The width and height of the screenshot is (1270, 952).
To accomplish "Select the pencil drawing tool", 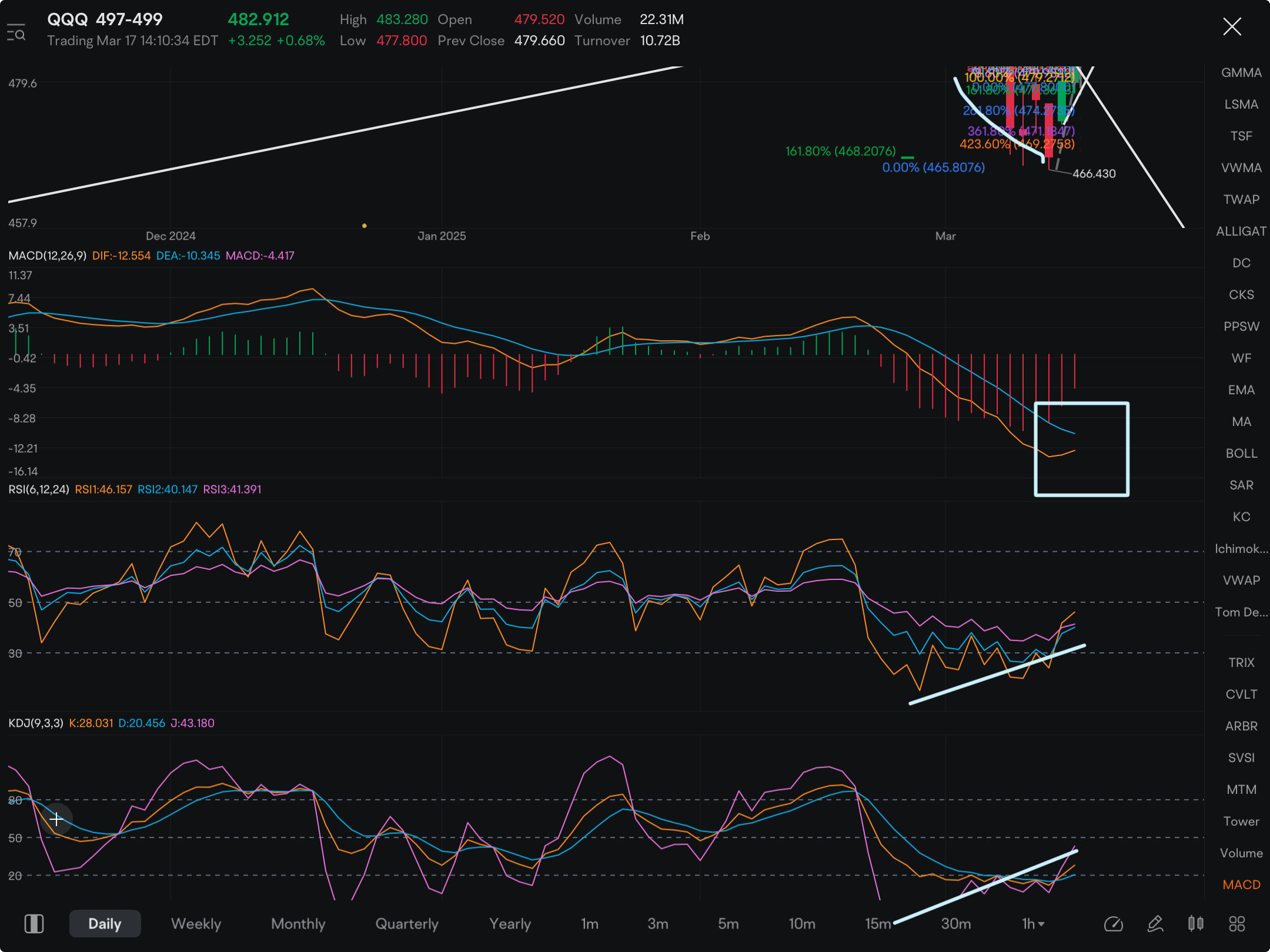I will 1155,924.
